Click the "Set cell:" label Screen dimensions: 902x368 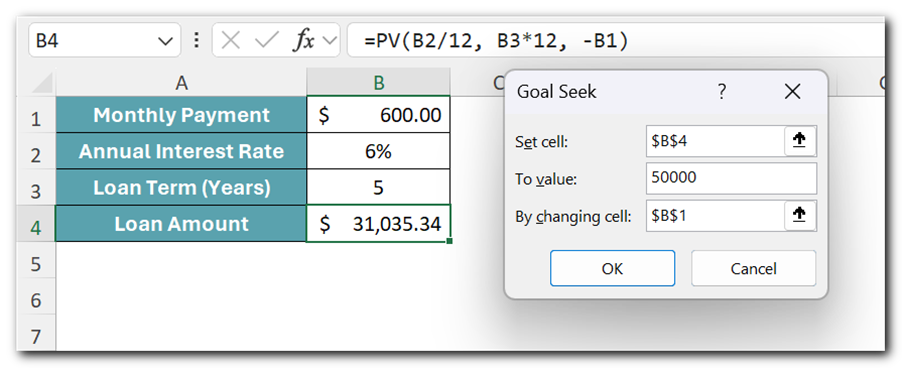click(541, 141)
